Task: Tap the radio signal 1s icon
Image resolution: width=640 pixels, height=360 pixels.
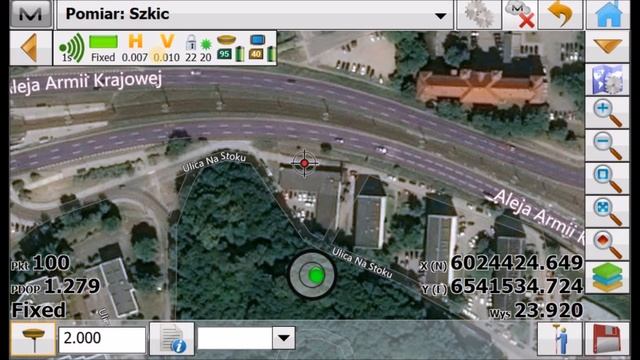Action: (71, 48)
